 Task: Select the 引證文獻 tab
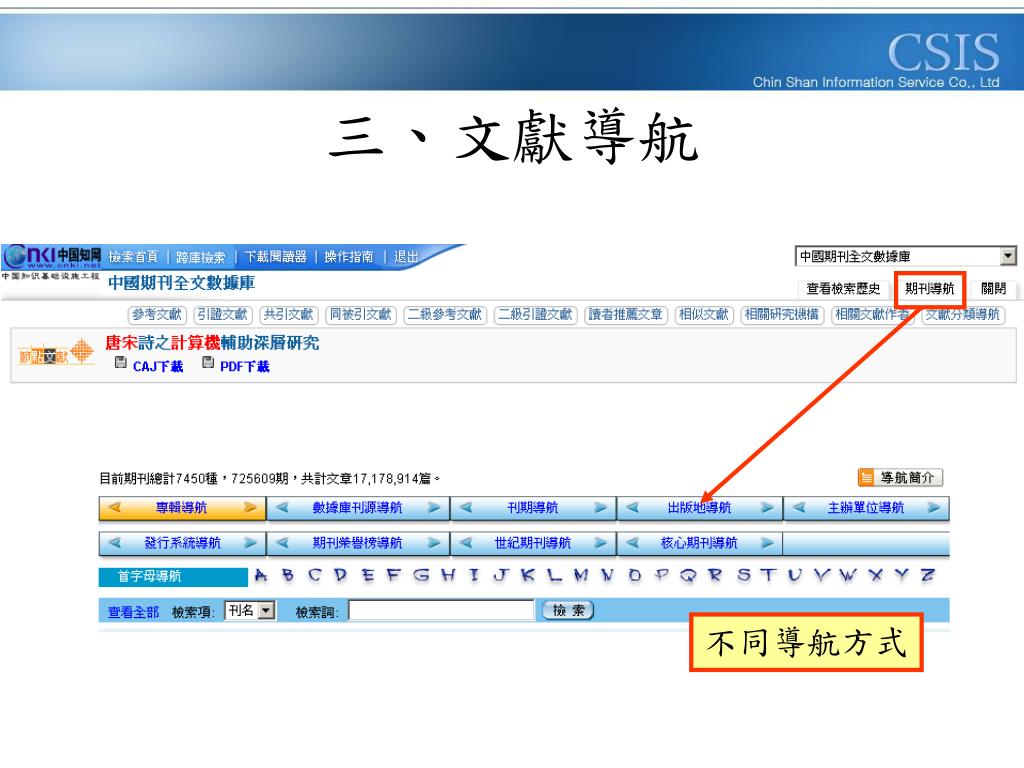[x=223, y=315]
